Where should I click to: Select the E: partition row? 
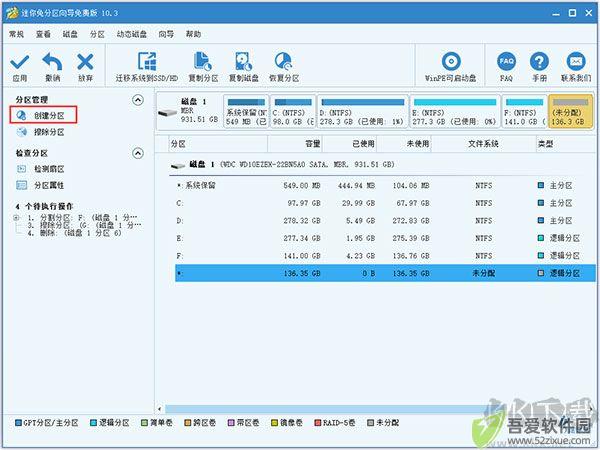pyautogui.click(x=385, y=238)
